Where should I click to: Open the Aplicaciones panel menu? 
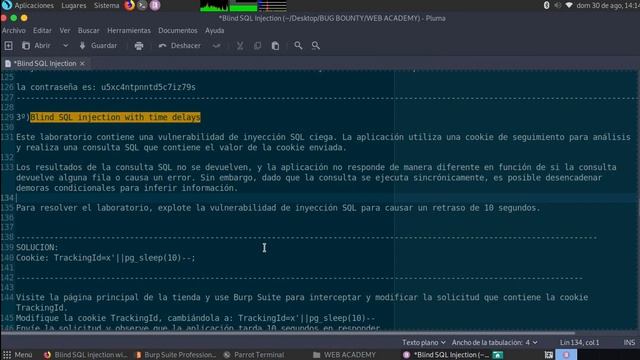tap(34, 5)
